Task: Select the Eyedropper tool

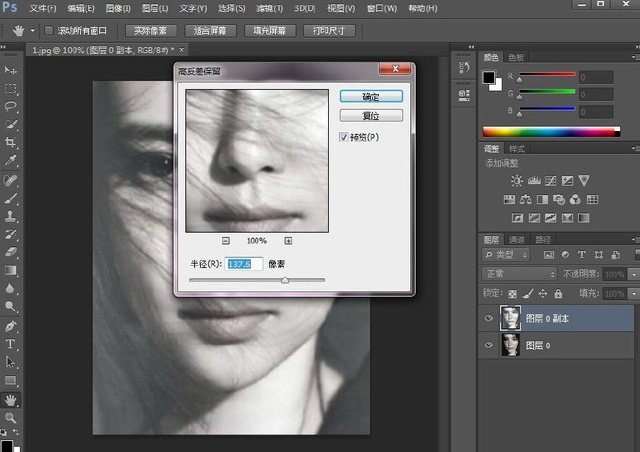Action: (11, 160)
